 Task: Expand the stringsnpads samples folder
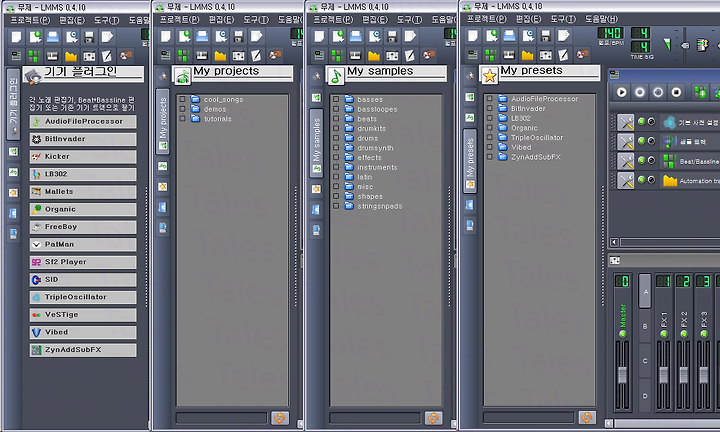[336, 206]
